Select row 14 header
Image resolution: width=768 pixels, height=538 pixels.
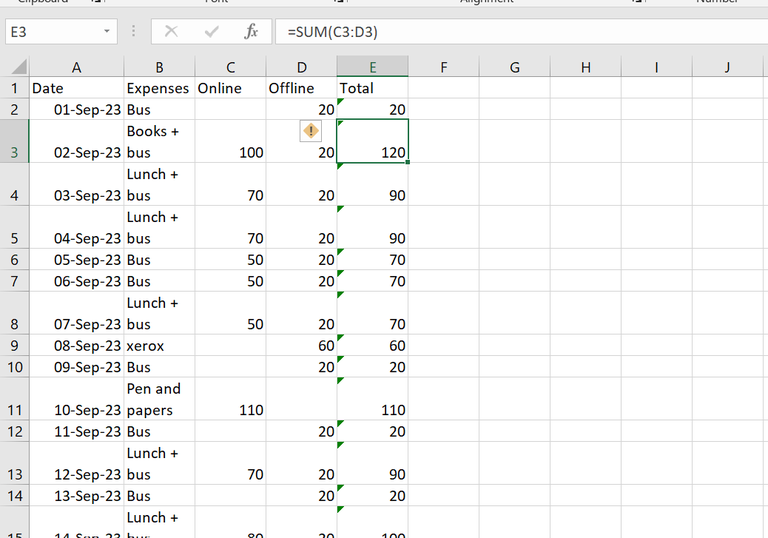tap(14, 495)
